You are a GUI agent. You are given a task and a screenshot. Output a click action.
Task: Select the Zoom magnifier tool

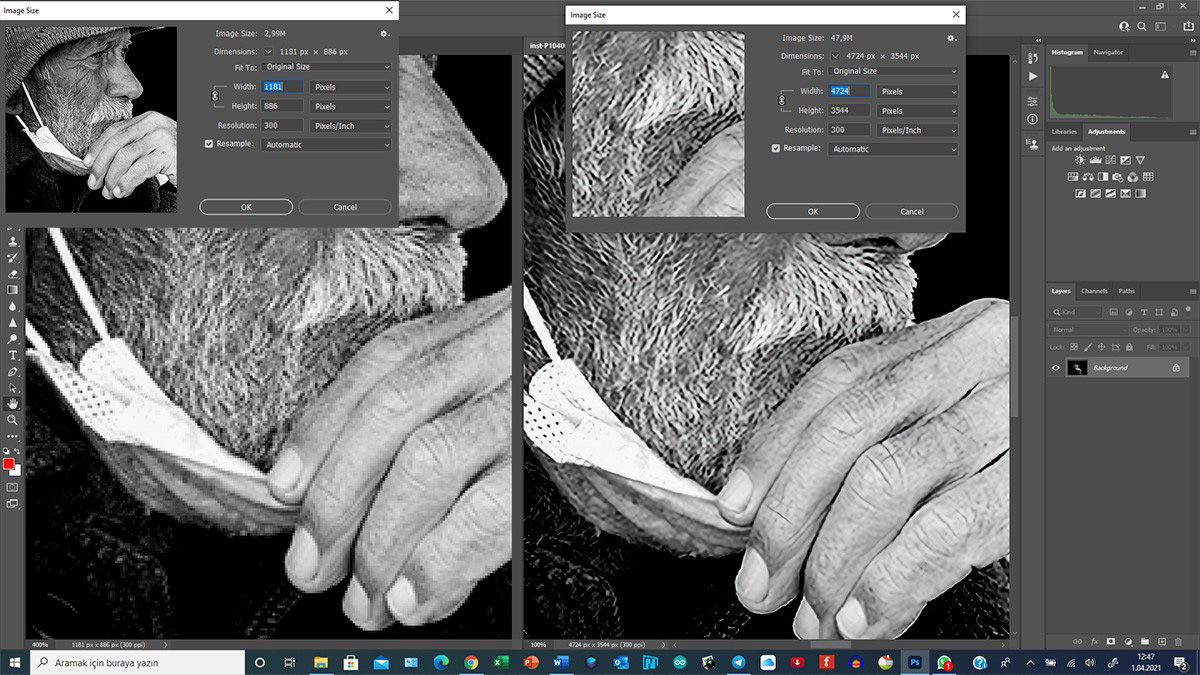click(13, 420)
